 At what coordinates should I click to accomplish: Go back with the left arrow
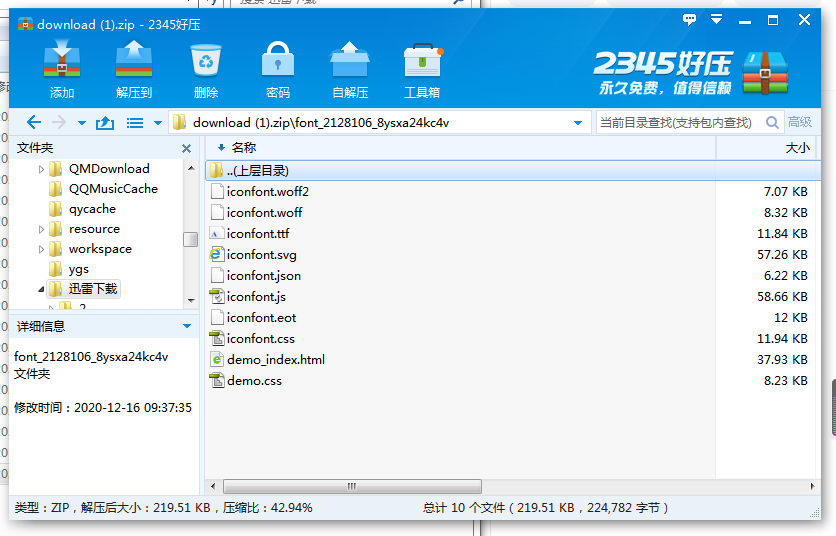coord(34,123)
